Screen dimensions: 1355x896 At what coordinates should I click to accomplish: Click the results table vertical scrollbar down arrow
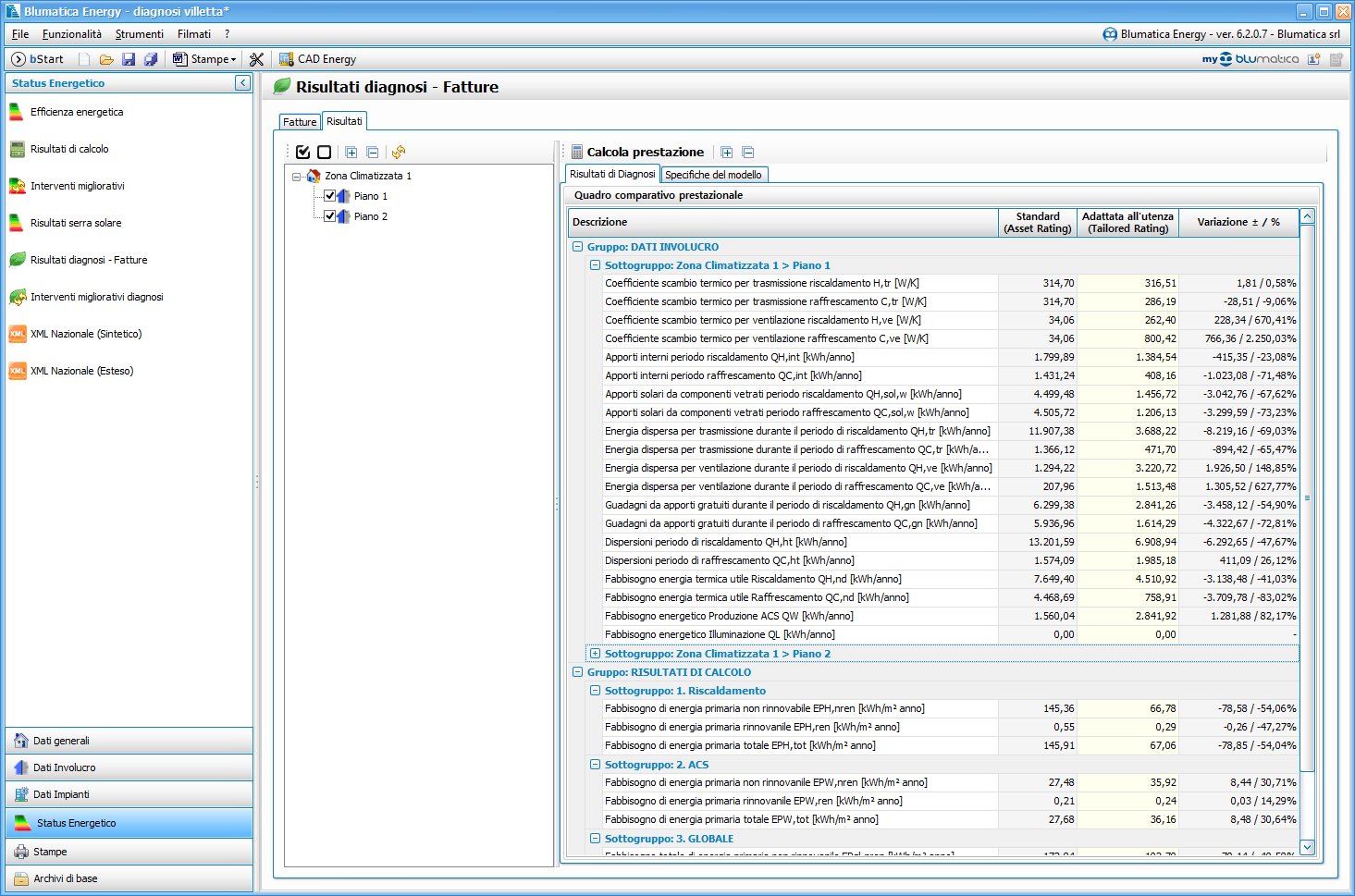tap(1307, 846)
